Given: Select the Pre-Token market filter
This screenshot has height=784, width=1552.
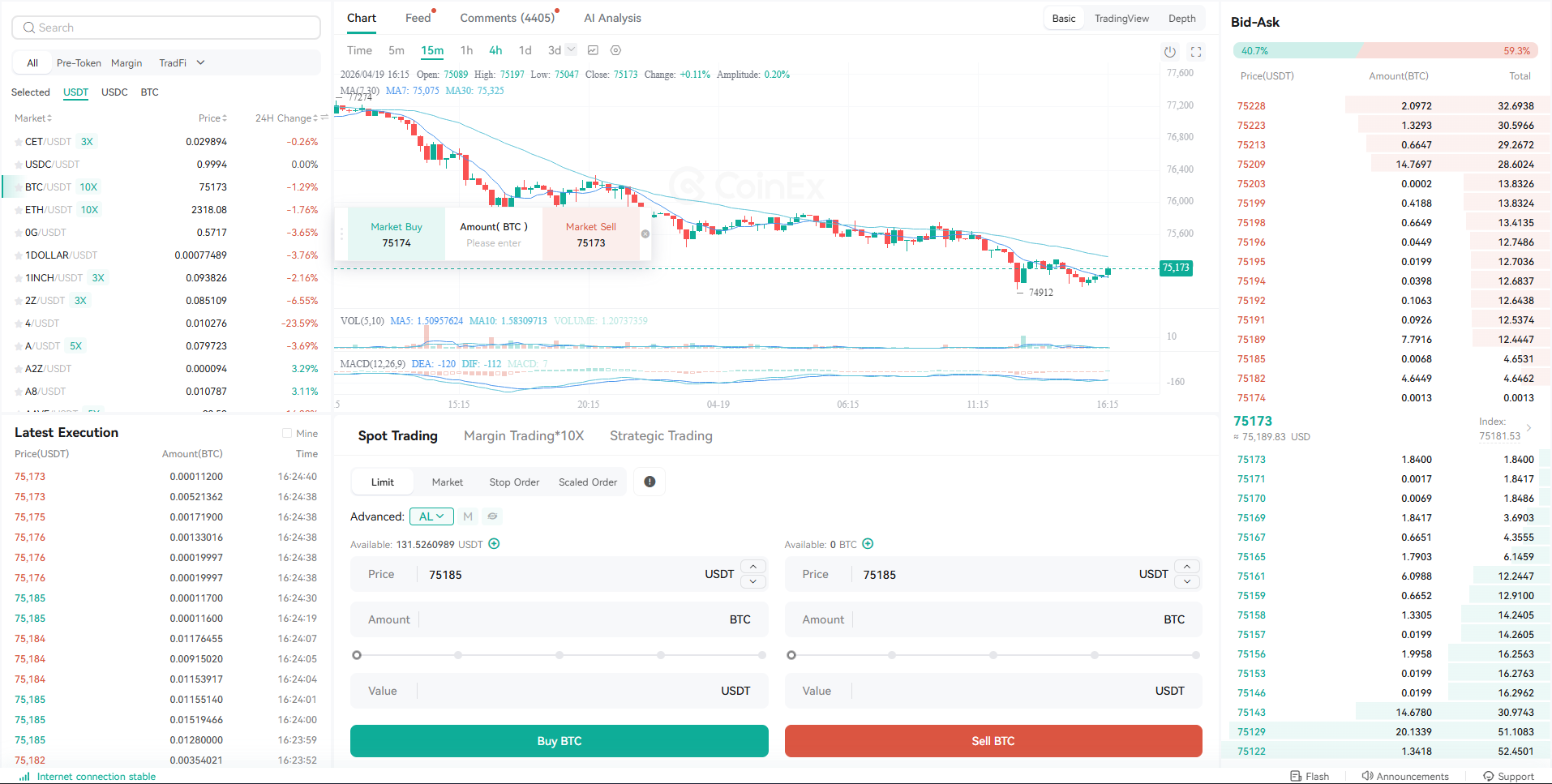Looking at the screenshot, I should point(79,63).
